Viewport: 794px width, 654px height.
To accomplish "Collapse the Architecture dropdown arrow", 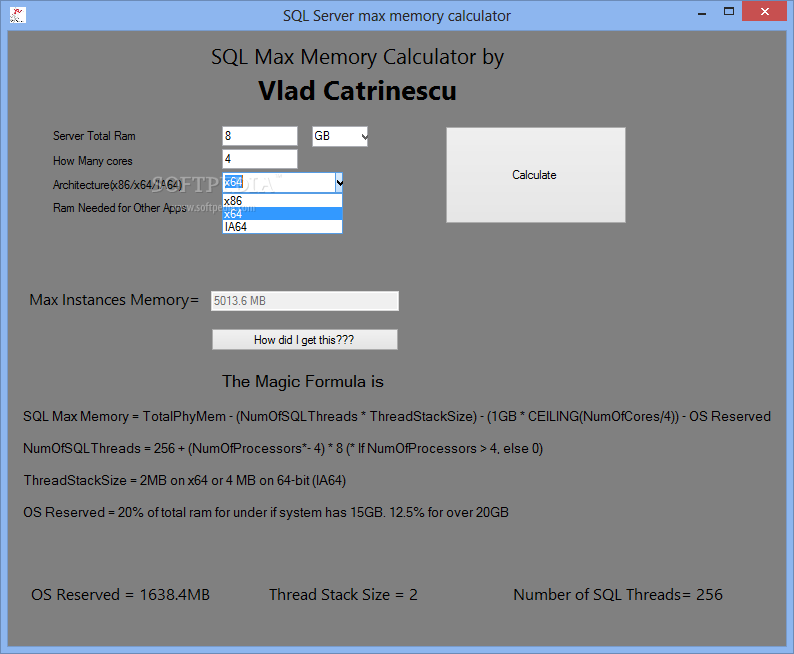I will [x=339, y=182].
